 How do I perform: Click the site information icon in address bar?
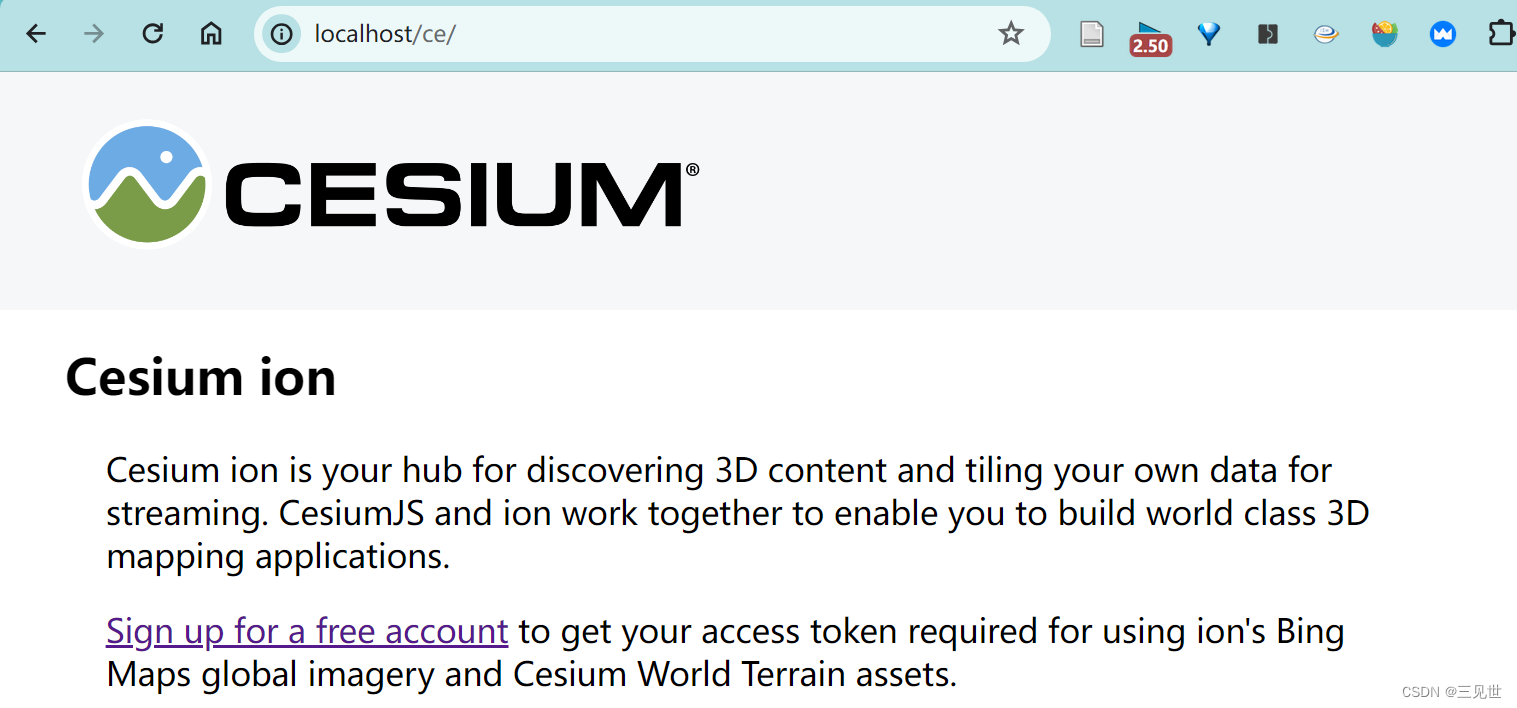click(x=281, y=33)
